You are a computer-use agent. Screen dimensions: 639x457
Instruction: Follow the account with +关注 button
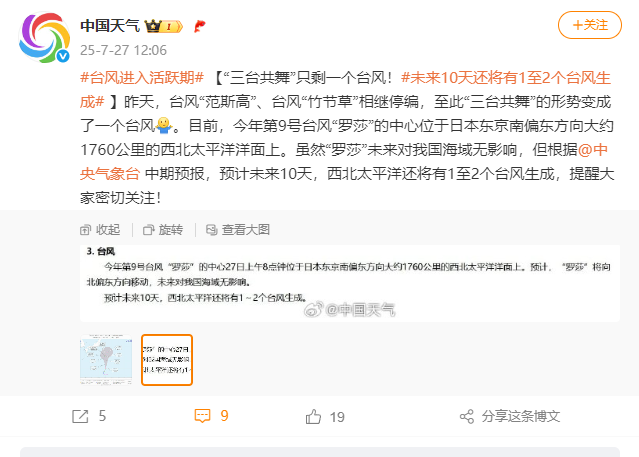[x=590, y=25]
